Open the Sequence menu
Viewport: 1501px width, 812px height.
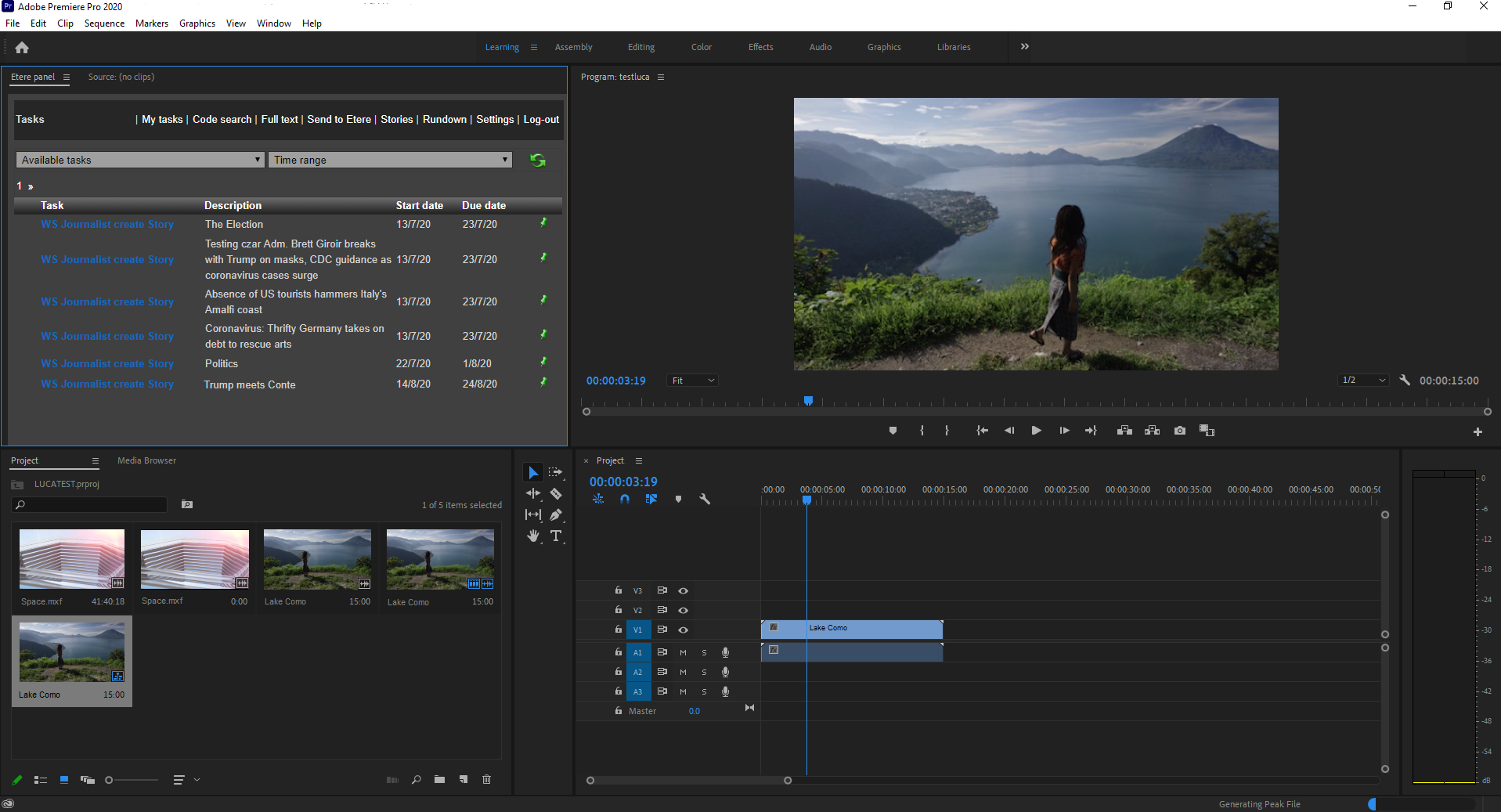(104, 23)
